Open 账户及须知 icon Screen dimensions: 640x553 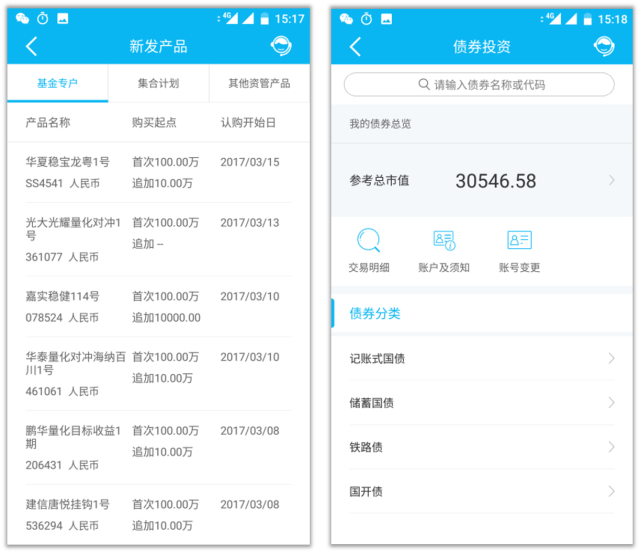coord(444,240)
